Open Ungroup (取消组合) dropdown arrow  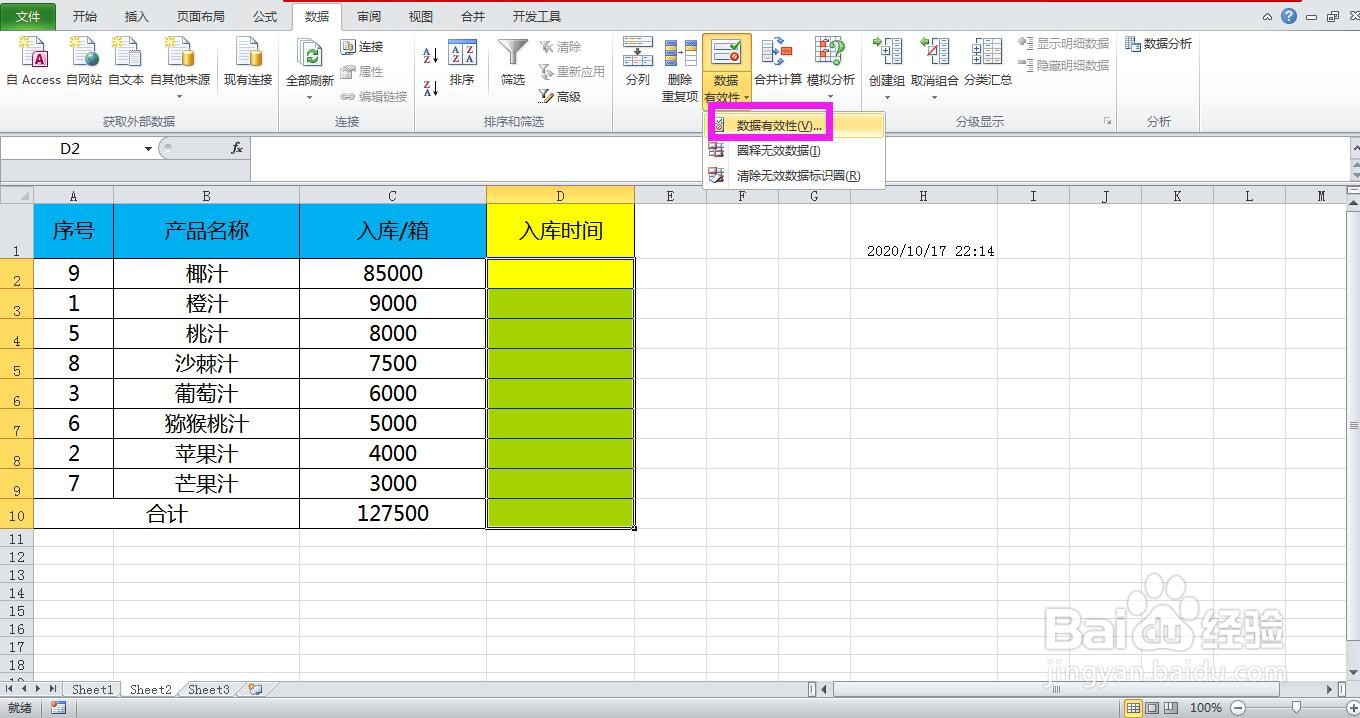934,97
